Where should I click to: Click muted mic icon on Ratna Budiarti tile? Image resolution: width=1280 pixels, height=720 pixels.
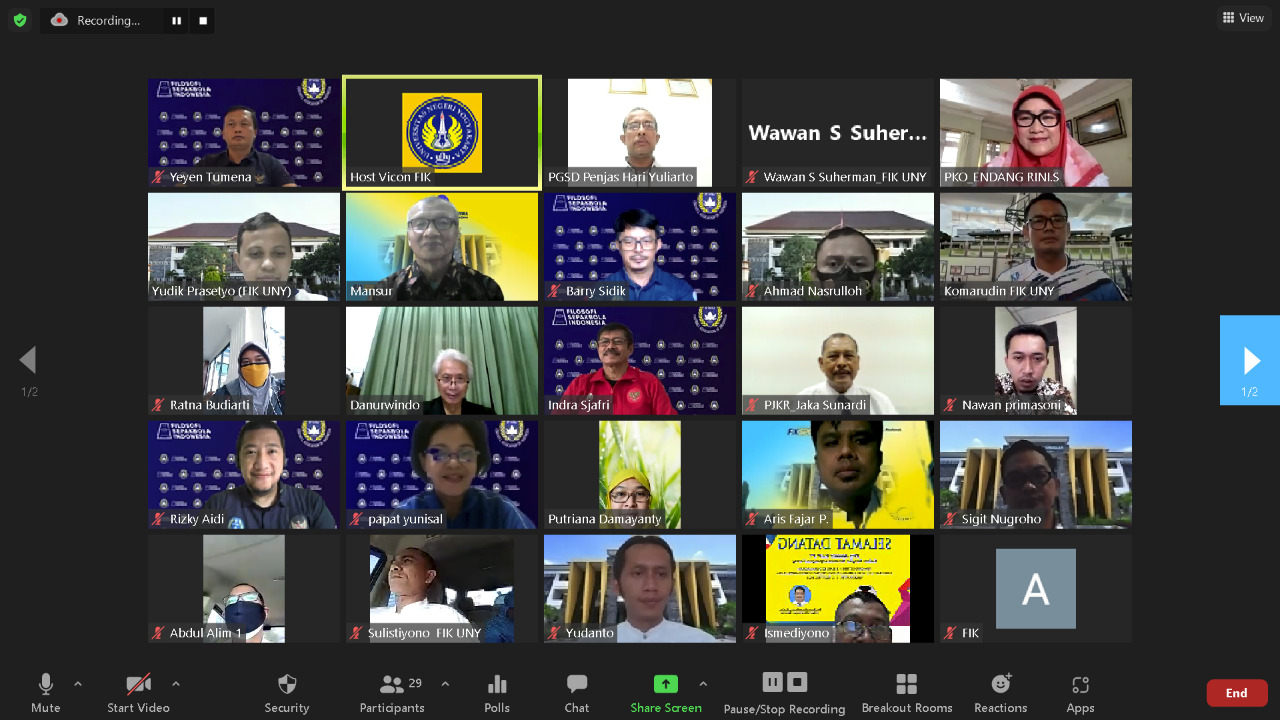click(158, 405)
